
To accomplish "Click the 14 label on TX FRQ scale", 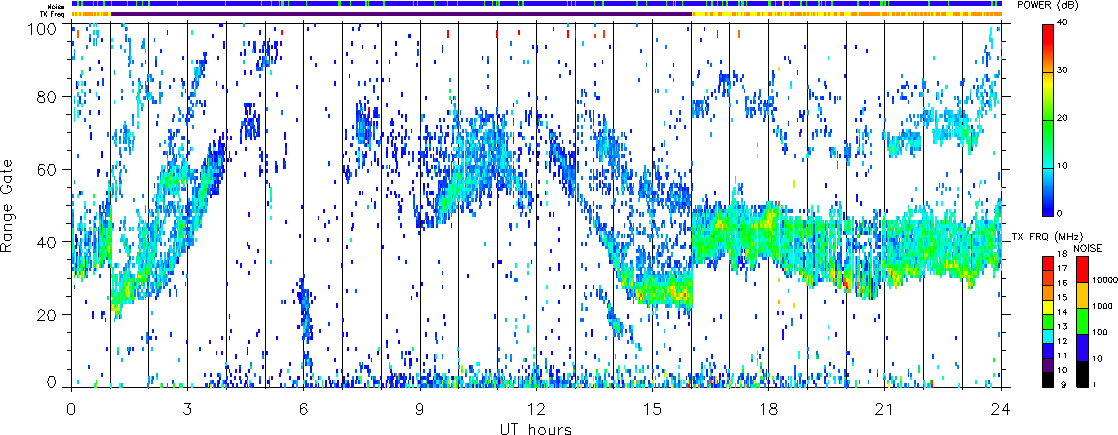I will point(1062,312).
